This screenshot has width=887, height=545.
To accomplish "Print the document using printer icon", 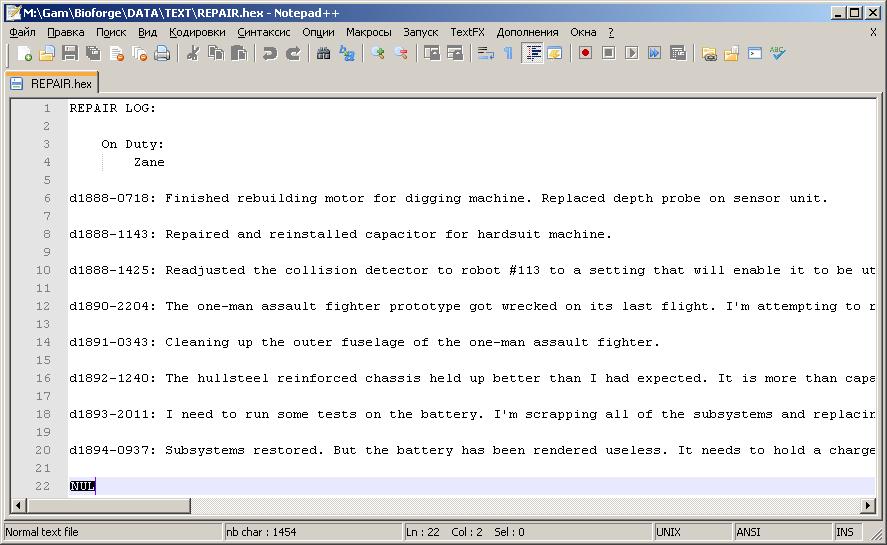I will pyautogui.click(x=162, y=54).
